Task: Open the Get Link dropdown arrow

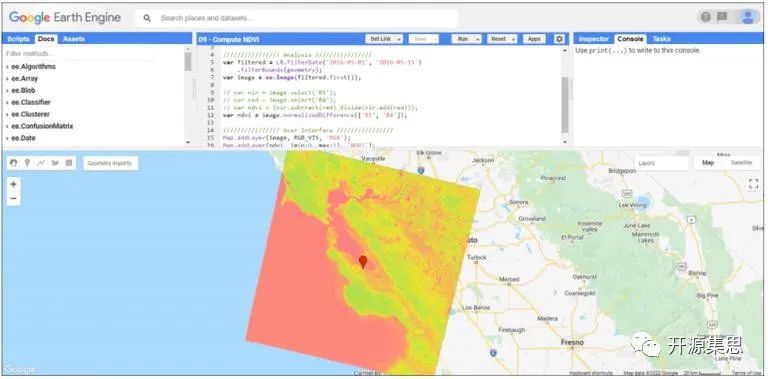Action: coord(399,39)
